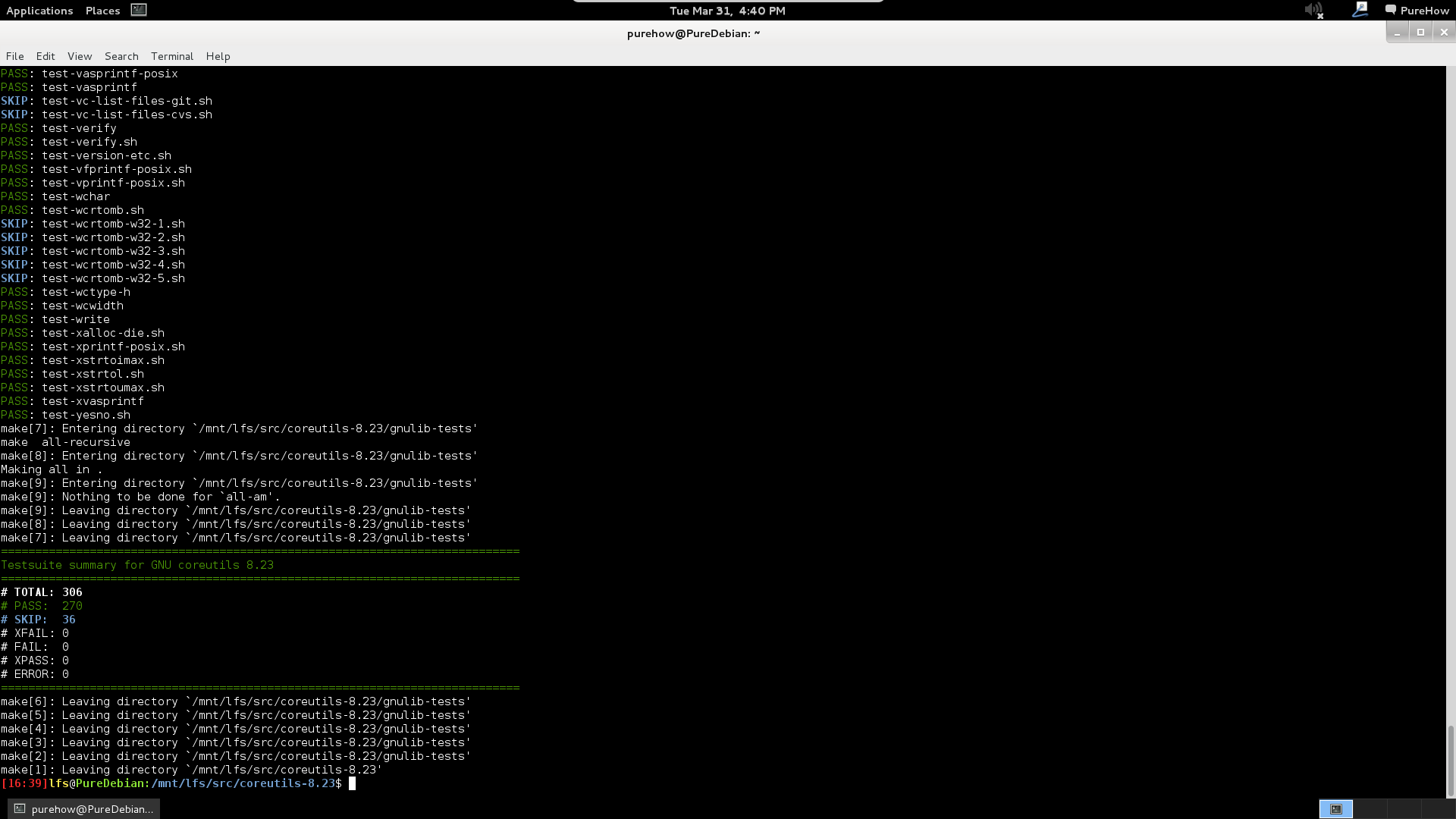
Task: Switch to the second workspace
Action: 1369,809
